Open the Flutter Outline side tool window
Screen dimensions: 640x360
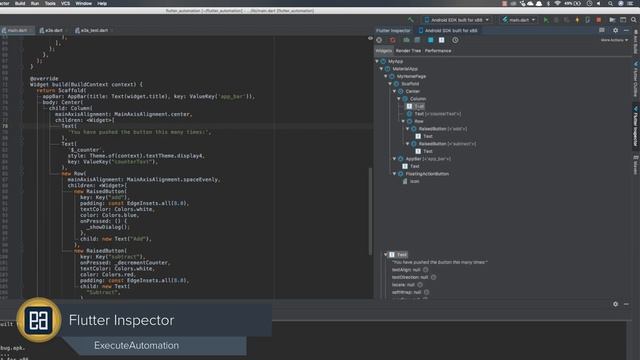click(636, 79)
